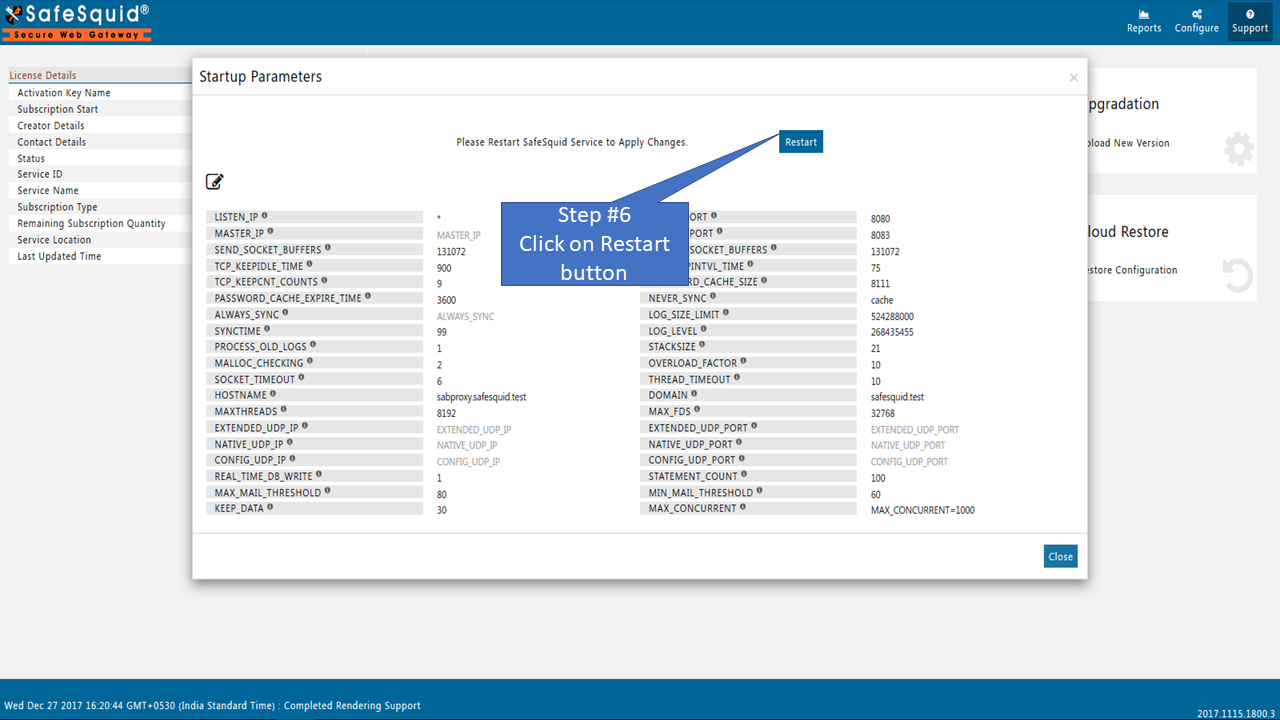Open the Support menu
Image resolution: width=1280 pixels, height=720 pixels.
pyautogui.click(x=1250, y=21)
